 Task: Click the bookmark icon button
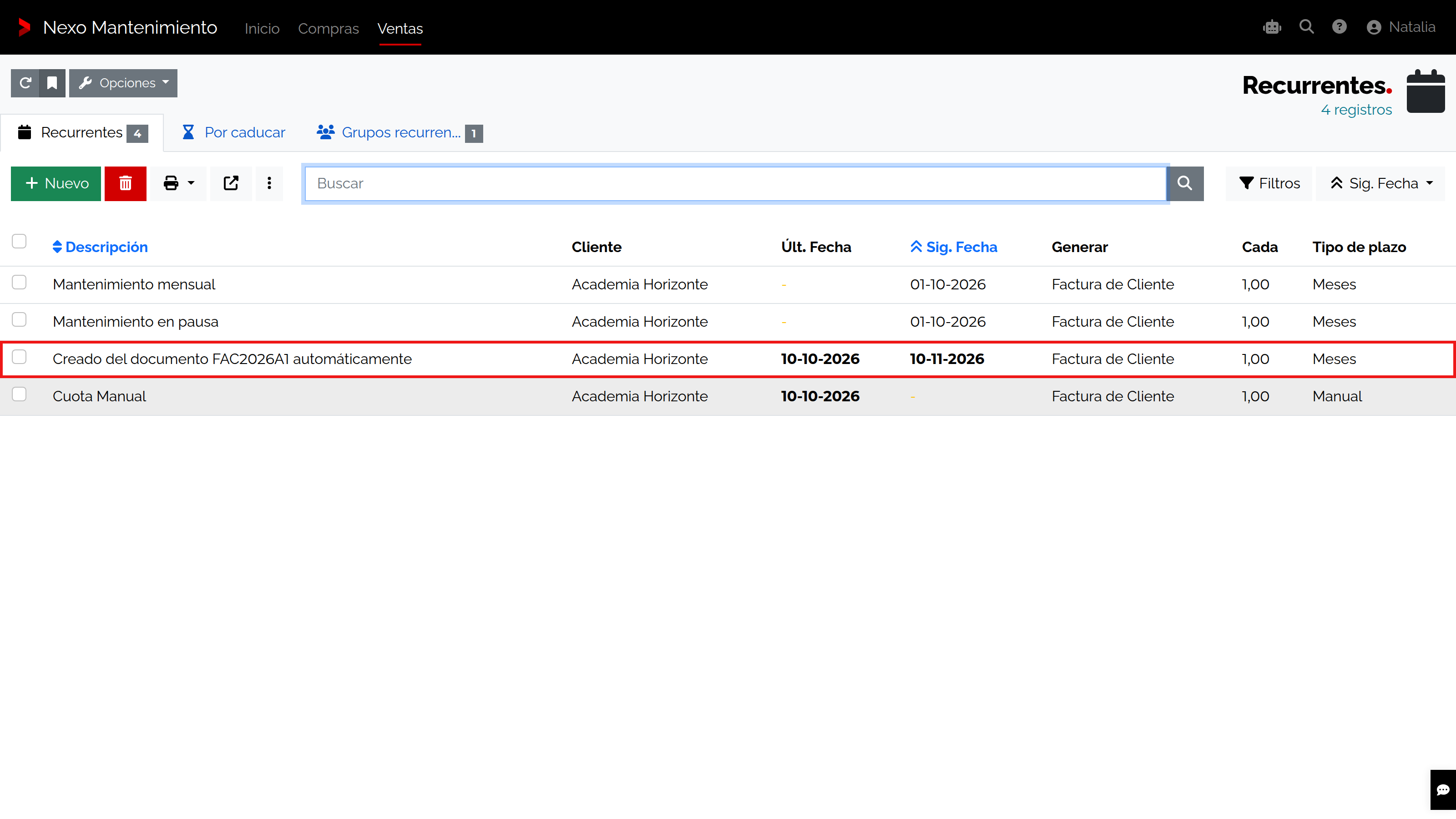tap(52, 83)
